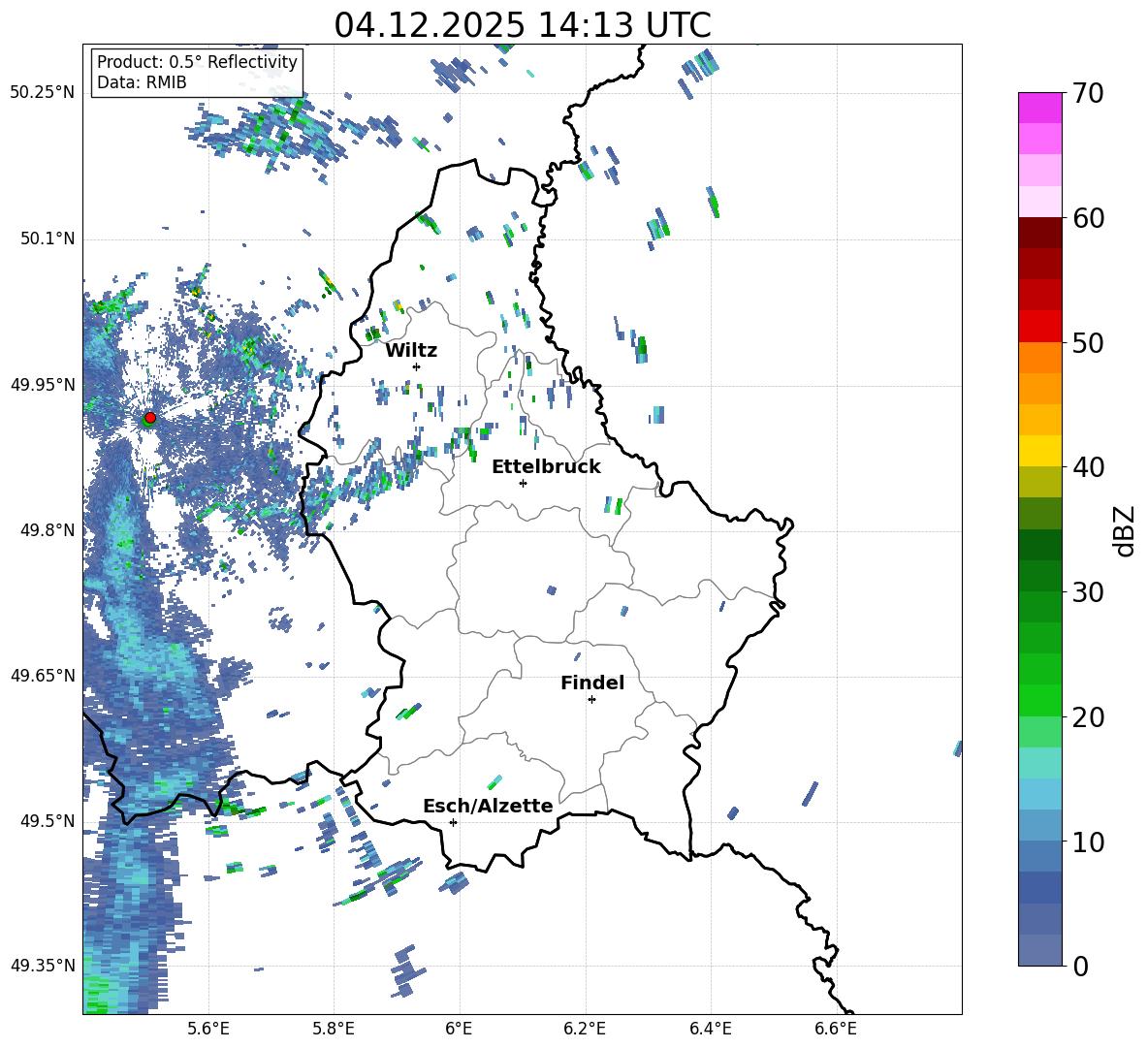
Task: Click the Data: RMIB text
Action: tap(142, 82)
